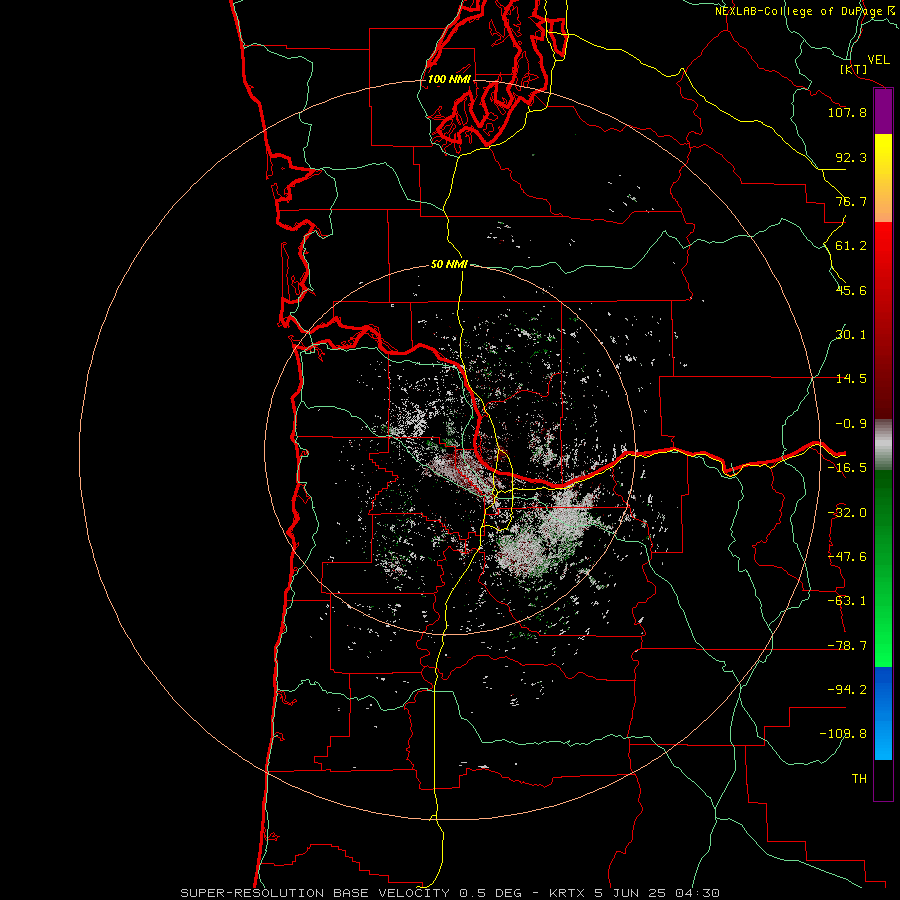Click the "0.5 DEG" elevation angle text
Viewport: 900px width, 900px height.
(x=490, y=893)
